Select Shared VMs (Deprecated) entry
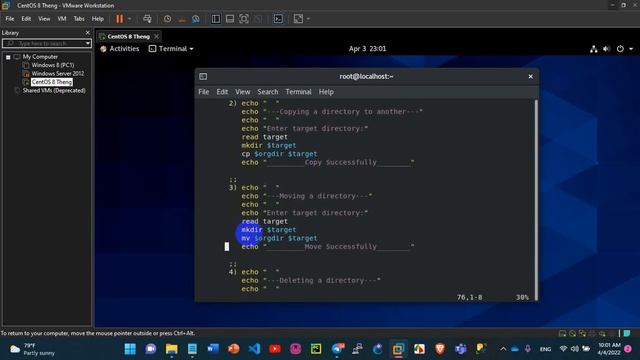640x360 pixels. coord(54,91)
